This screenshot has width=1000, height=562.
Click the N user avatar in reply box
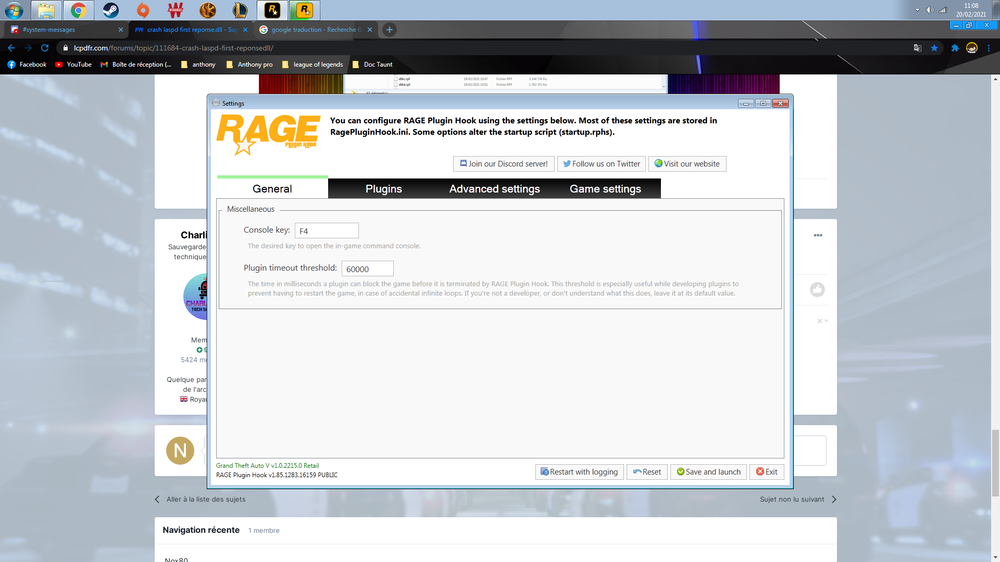[180, 450]
